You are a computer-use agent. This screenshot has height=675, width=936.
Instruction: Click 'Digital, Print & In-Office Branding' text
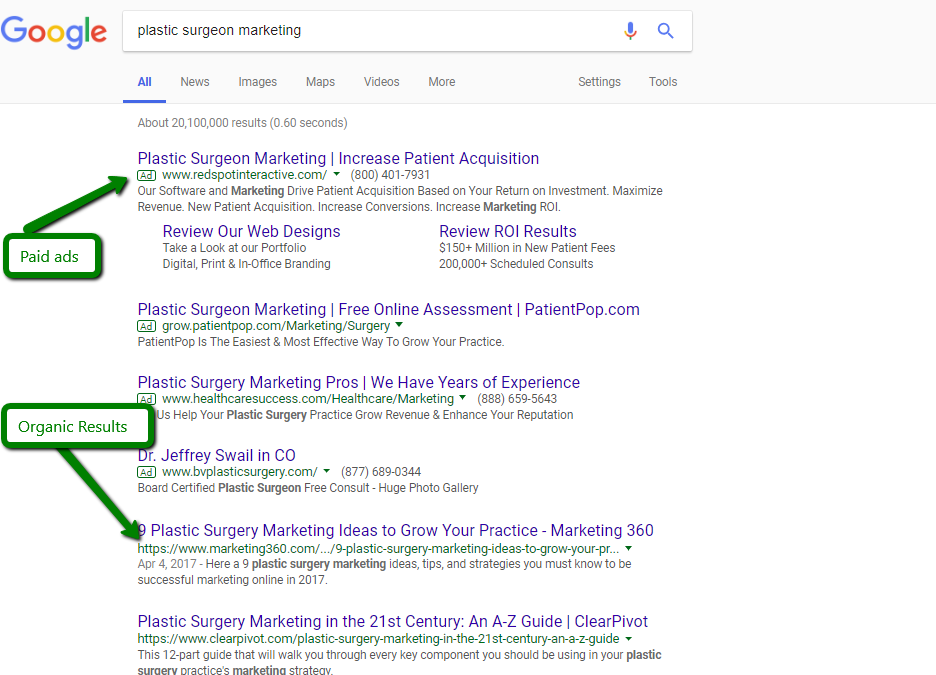247,264
